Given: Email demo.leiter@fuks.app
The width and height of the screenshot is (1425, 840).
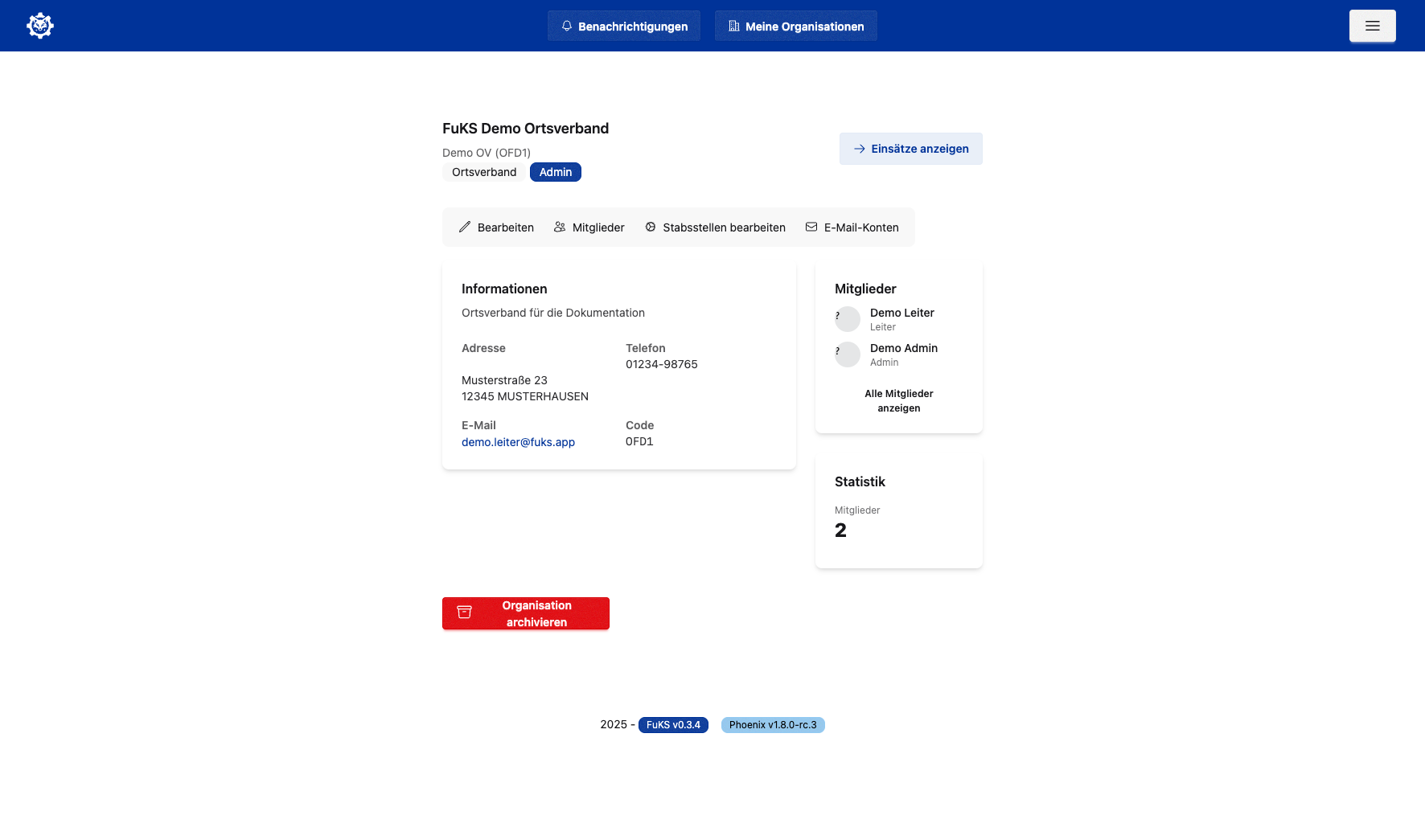Looking at the screenshot, I should (518, 441).
